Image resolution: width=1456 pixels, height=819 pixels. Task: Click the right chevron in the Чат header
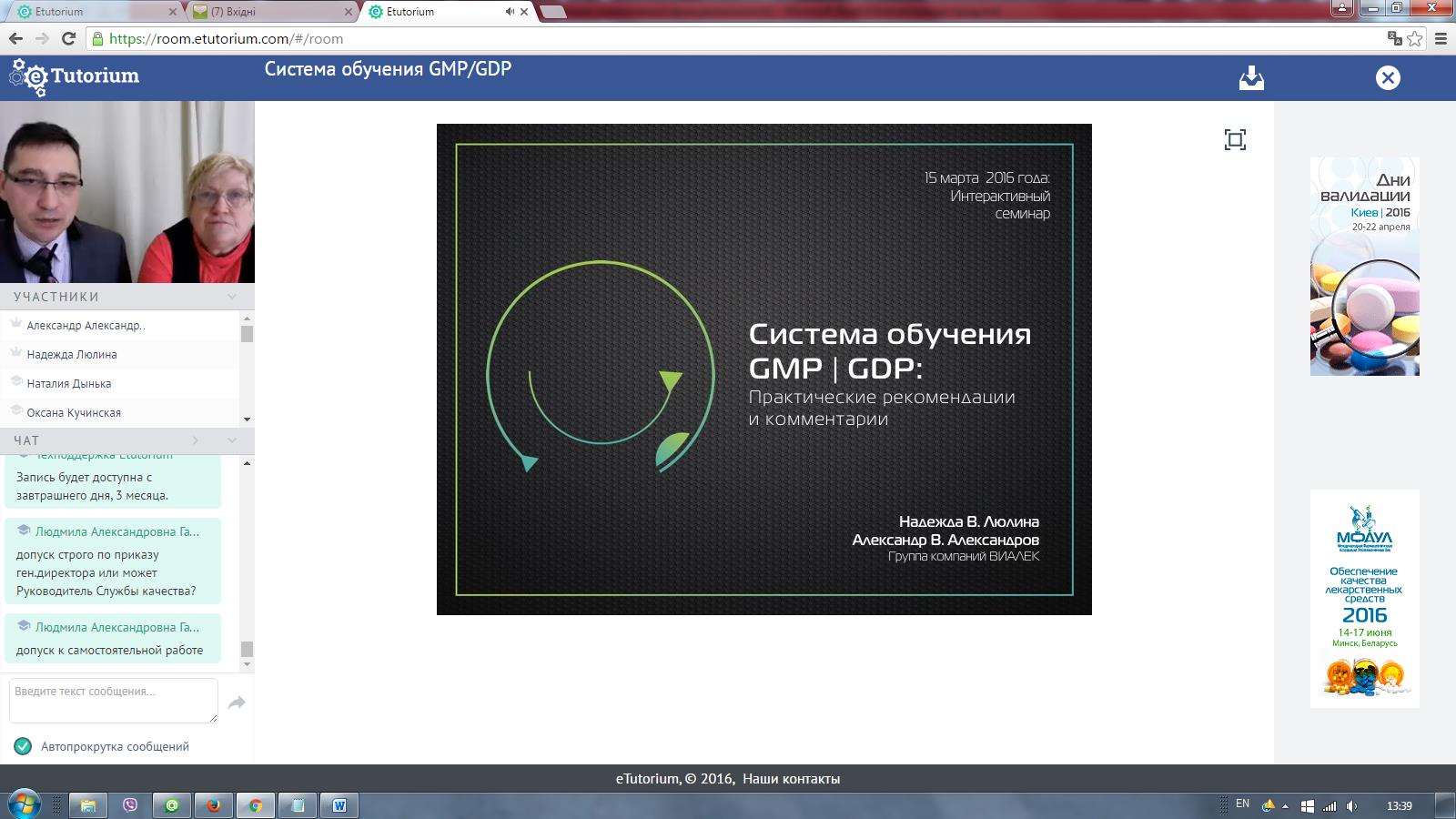[x=195, y=440]
